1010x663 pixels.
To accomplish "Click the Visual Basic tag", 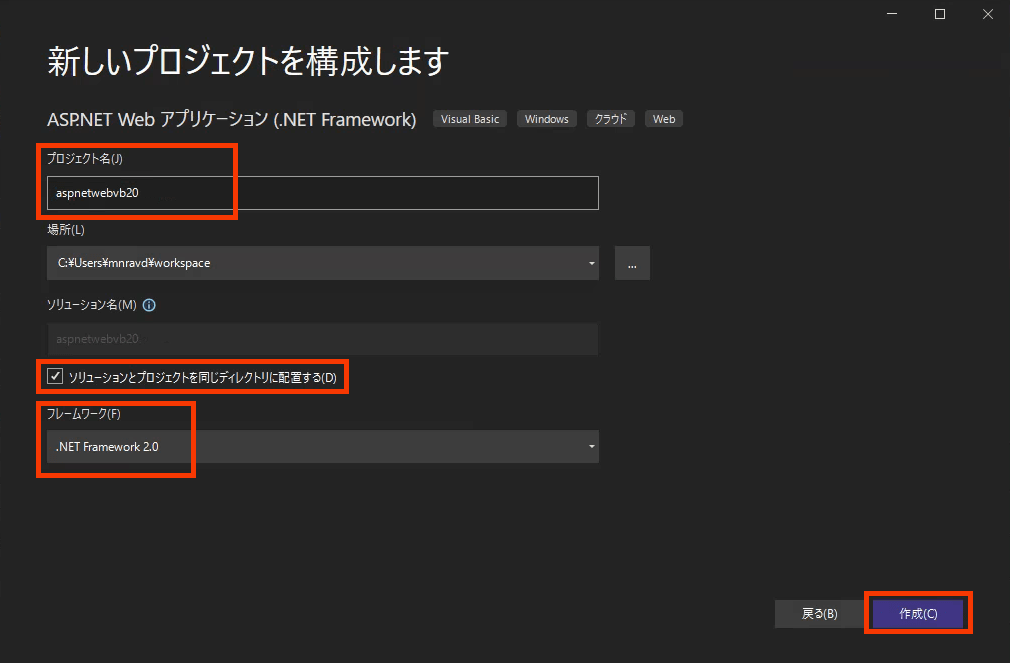I will (470, 119).
